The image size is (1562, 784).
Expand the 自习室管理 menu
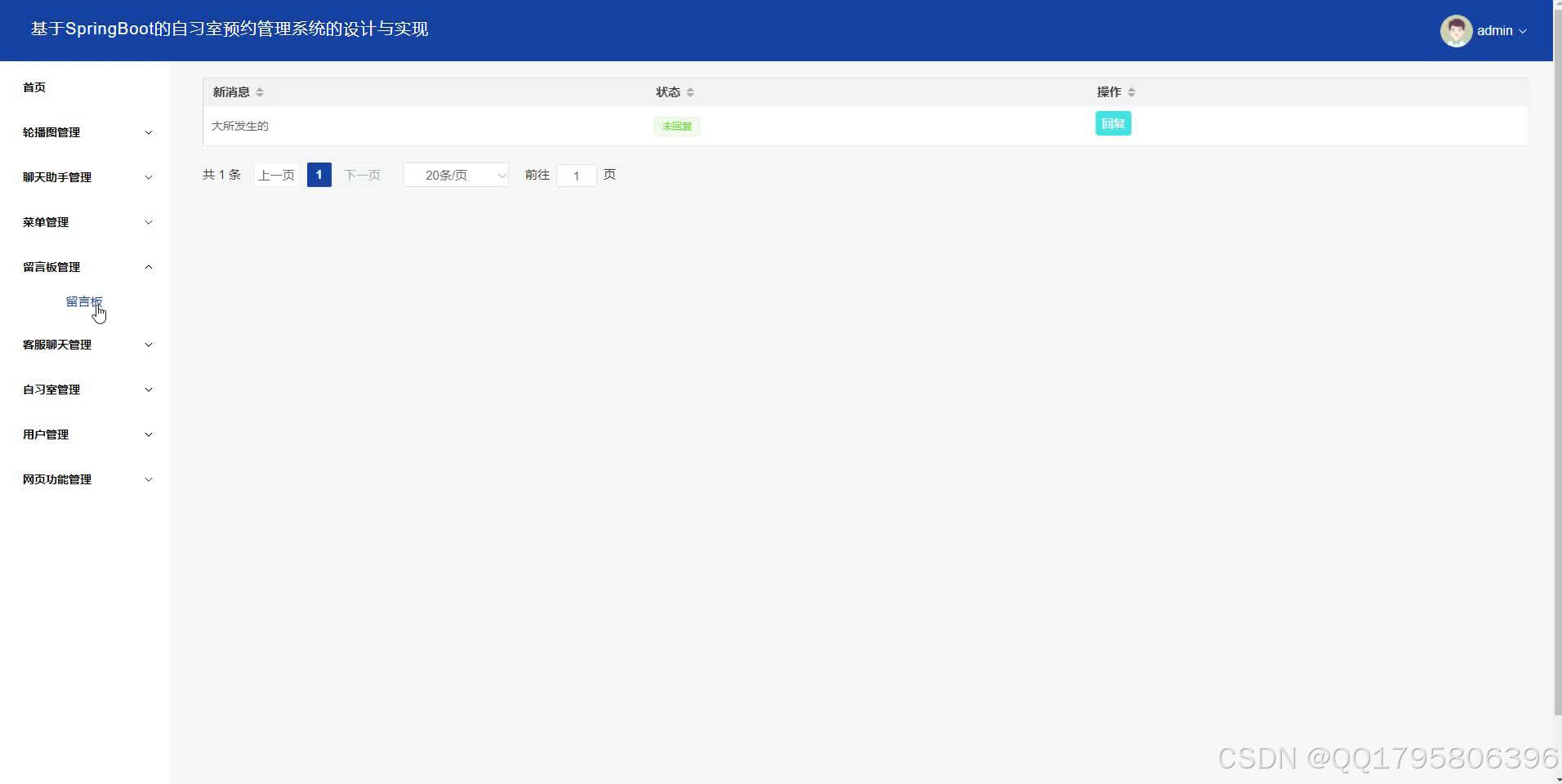tap(85, 389)
